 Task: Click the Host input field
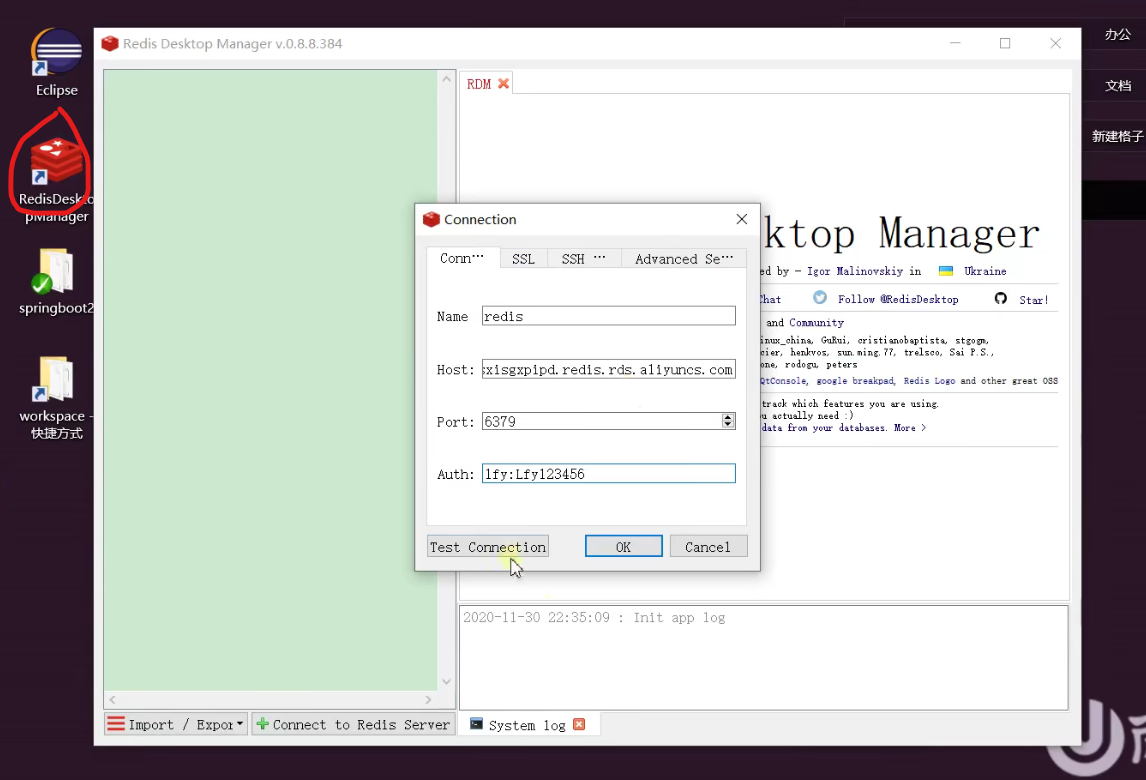608,369
